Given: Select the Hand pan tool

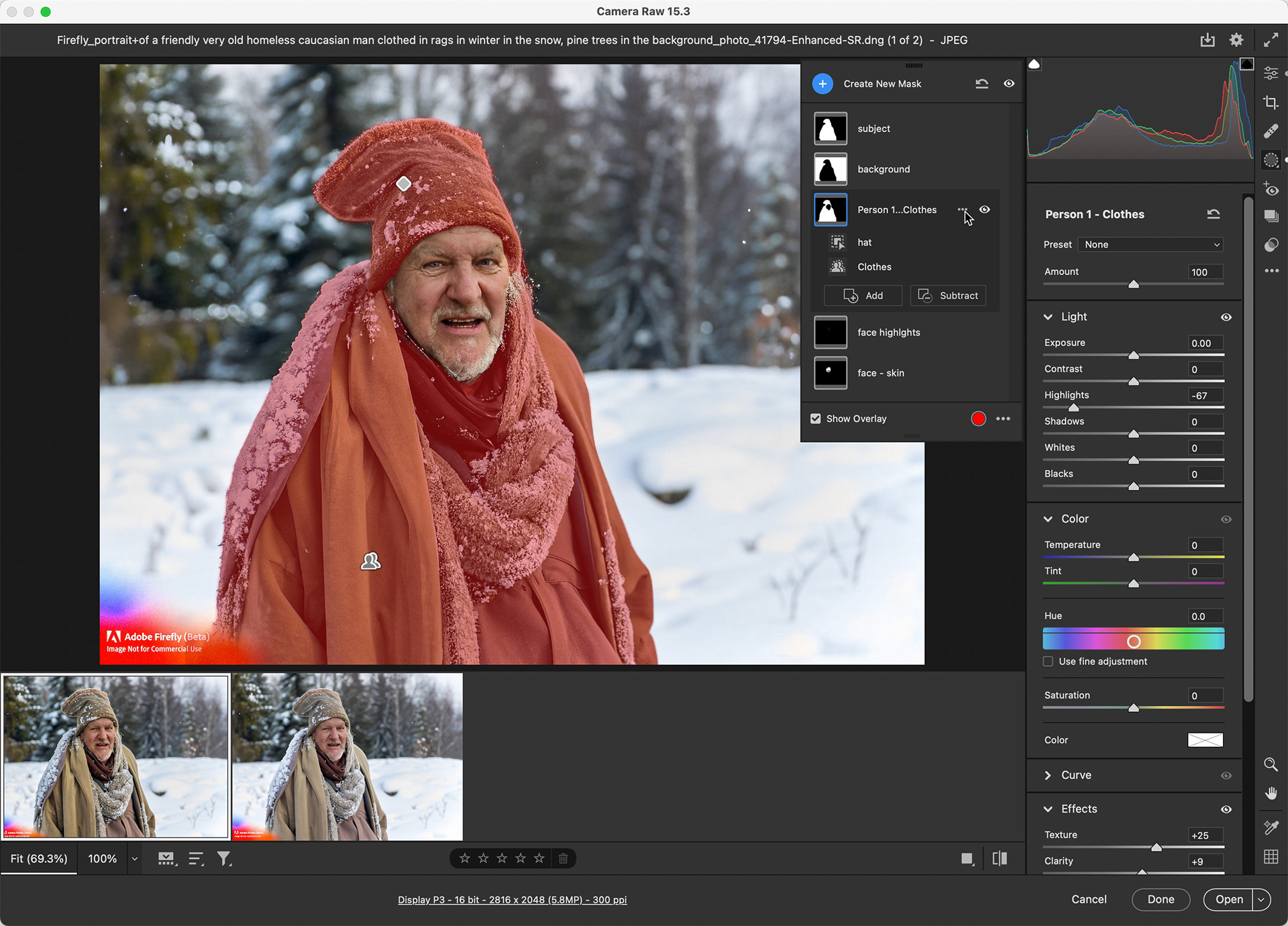Looking at the screenshot, I should pyautogui.click(x=1271, y=794).
